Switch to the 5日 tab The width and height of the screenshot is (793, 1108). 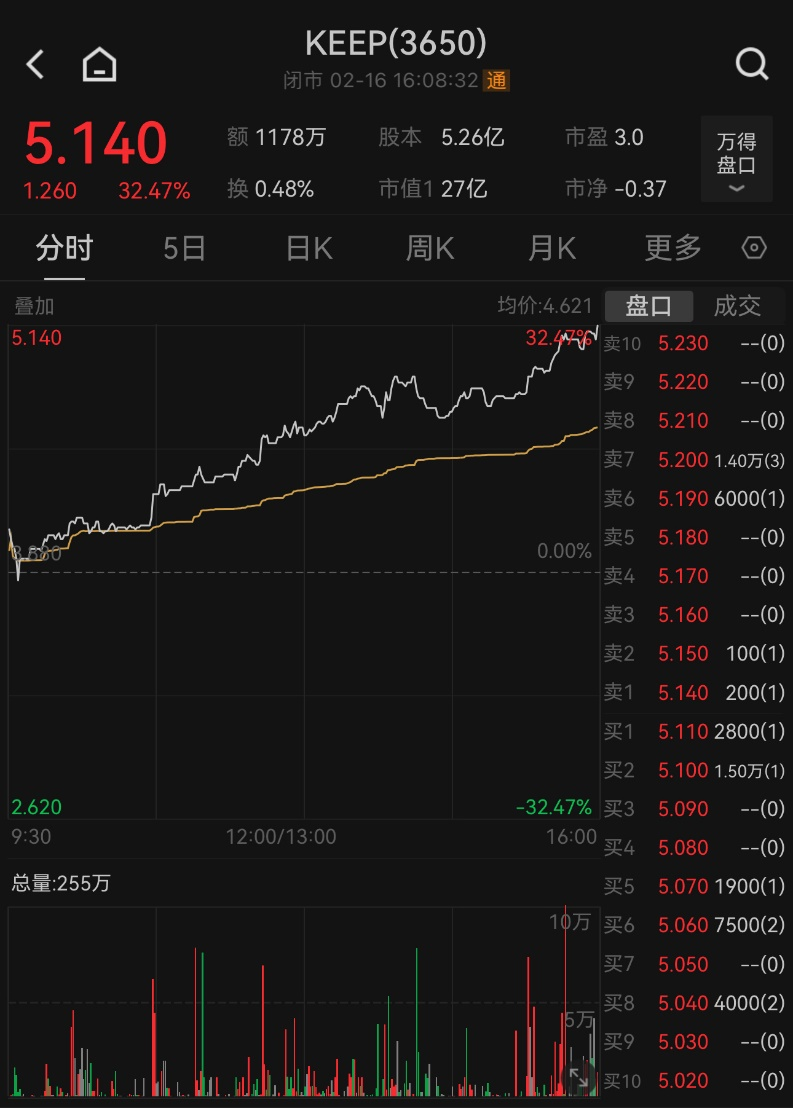pos(184,249)
